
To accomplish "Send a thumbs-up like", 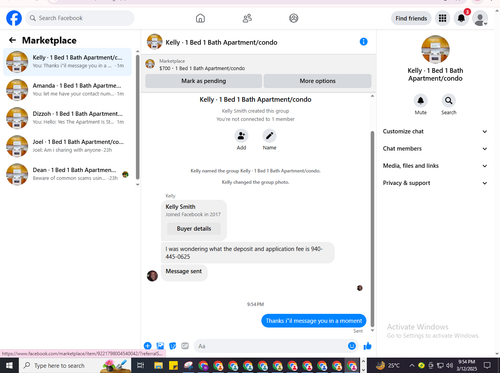I will coord(368,346).
